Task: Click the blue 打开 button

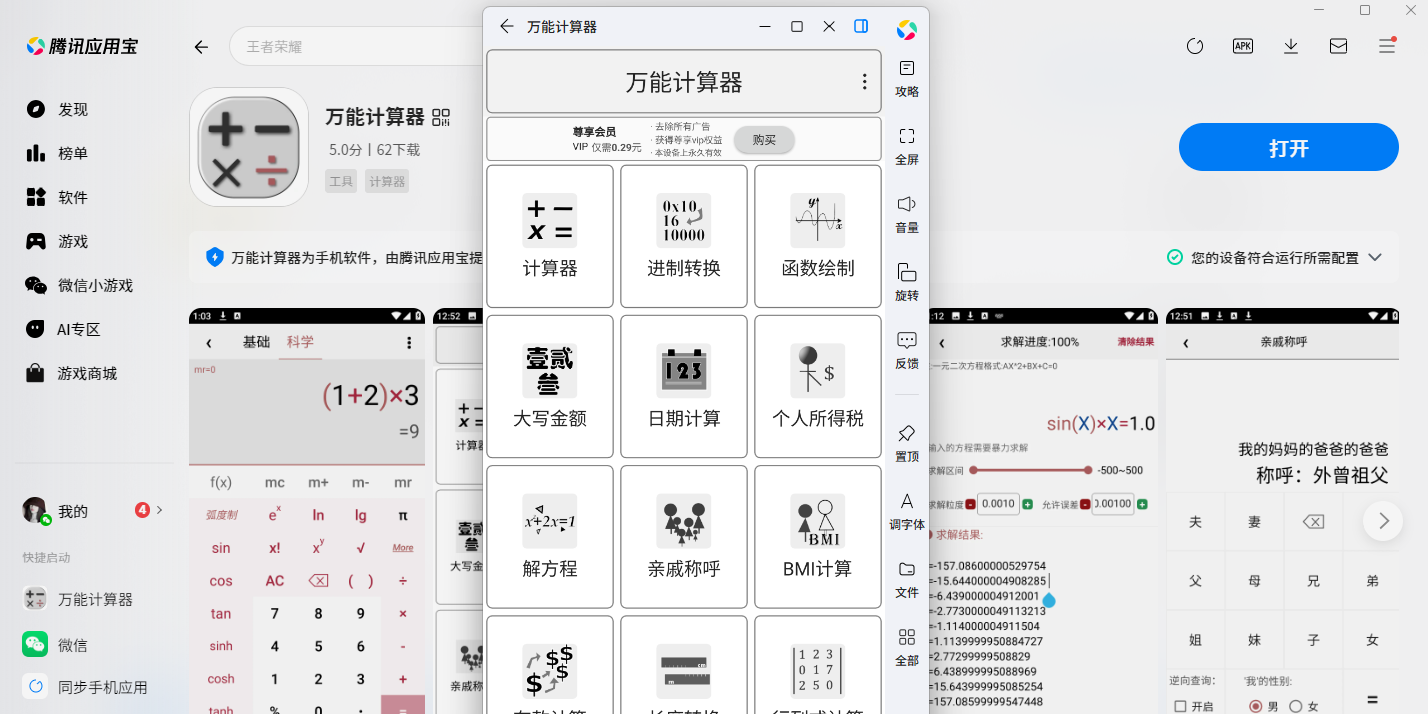Action: pos(1288,147)
